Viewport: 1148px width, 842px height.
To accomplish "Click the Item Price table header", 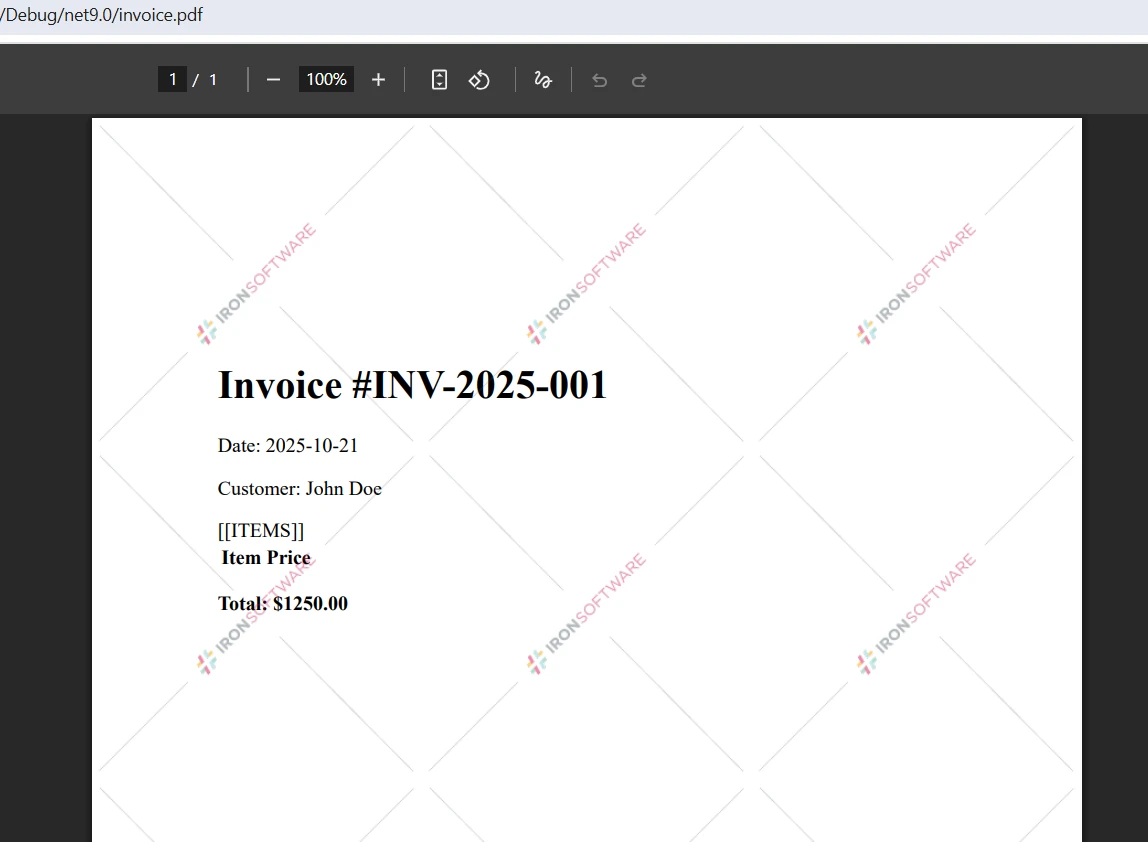I will (266, 557).
